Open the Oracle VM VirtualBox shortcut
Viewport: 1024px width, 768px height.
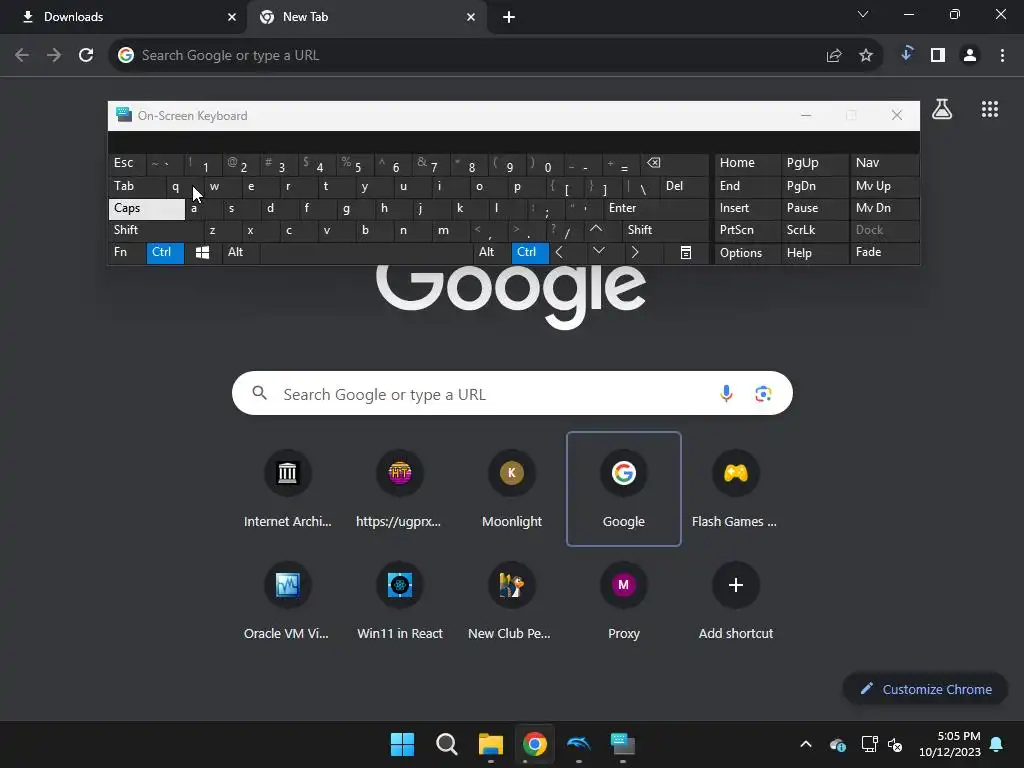point(287,601)
